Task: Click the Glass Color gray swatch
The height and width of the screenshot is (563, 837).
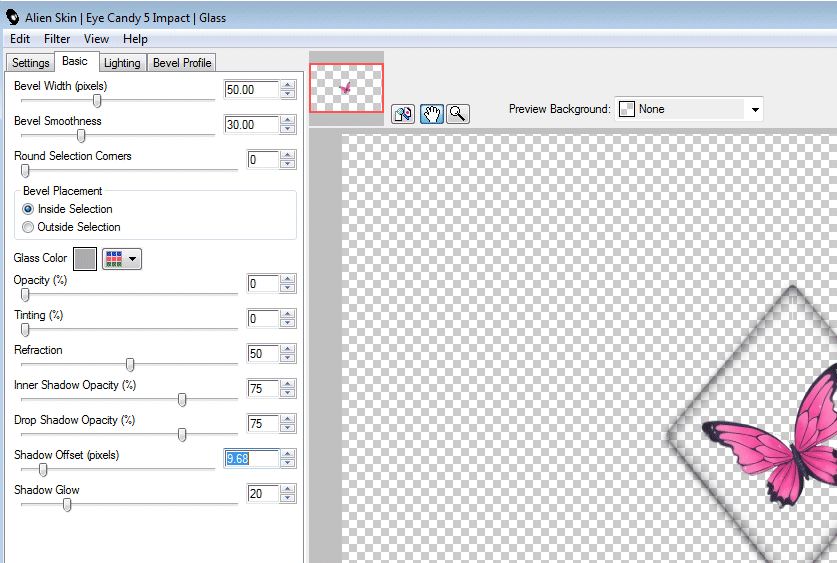Action: pos(85,259)
